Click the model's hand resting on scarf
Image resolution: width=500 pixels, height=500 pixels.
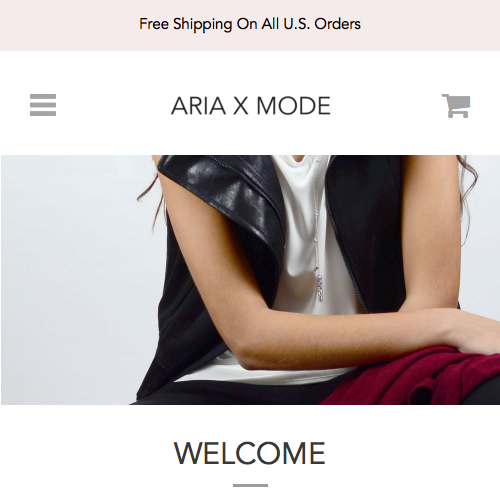(x=477, y=335)
